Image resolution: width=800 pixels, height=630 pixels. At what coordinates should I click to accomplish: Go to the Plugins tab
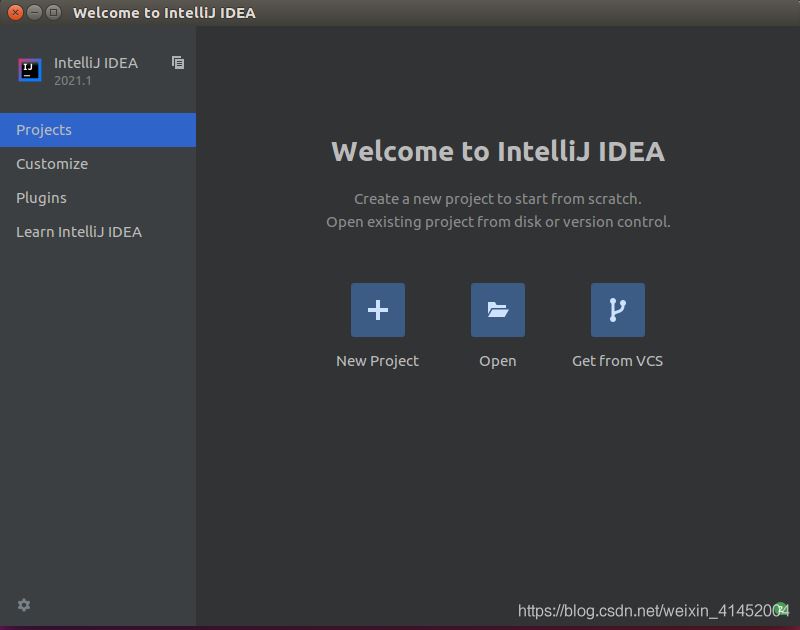42,198
